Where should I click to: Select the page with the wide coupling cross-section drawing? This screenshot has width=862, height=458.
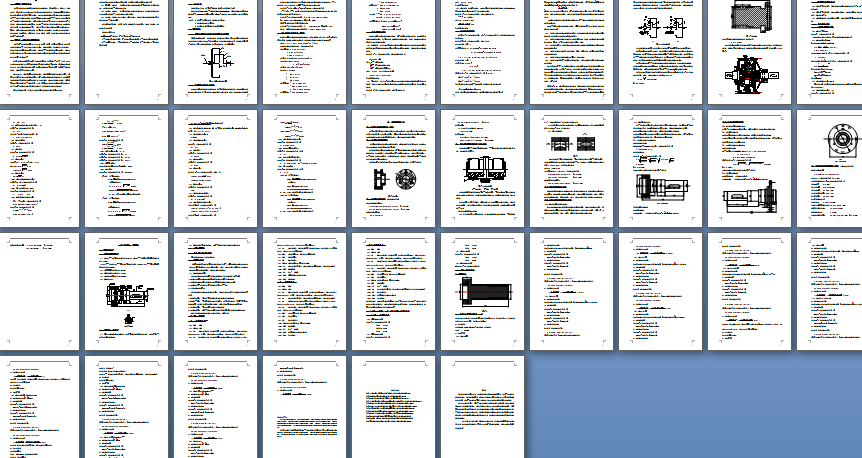pyautogui.click(x=482, y=168)
